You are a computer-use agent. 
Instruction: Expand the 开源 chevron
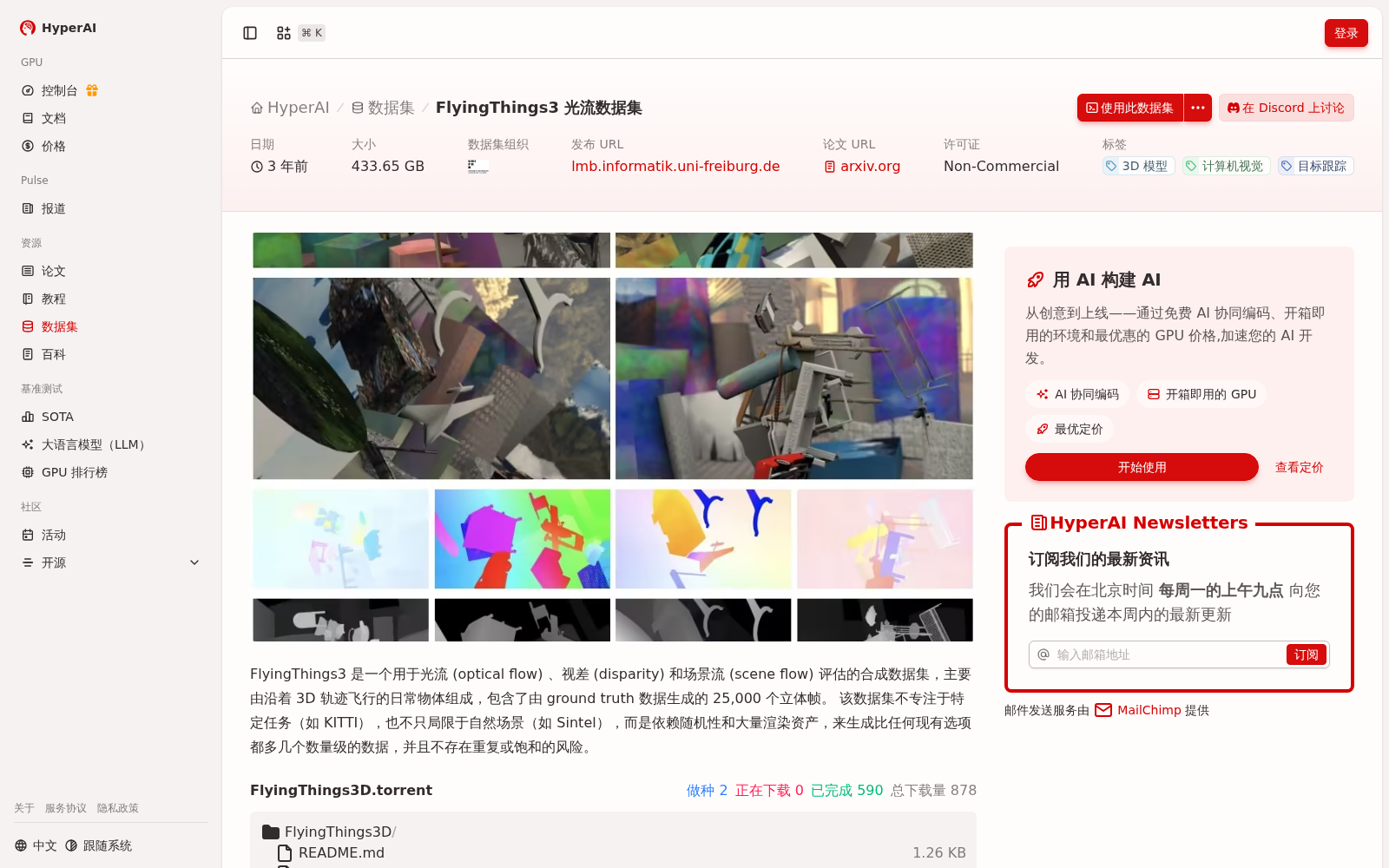(x=194, y=562)
